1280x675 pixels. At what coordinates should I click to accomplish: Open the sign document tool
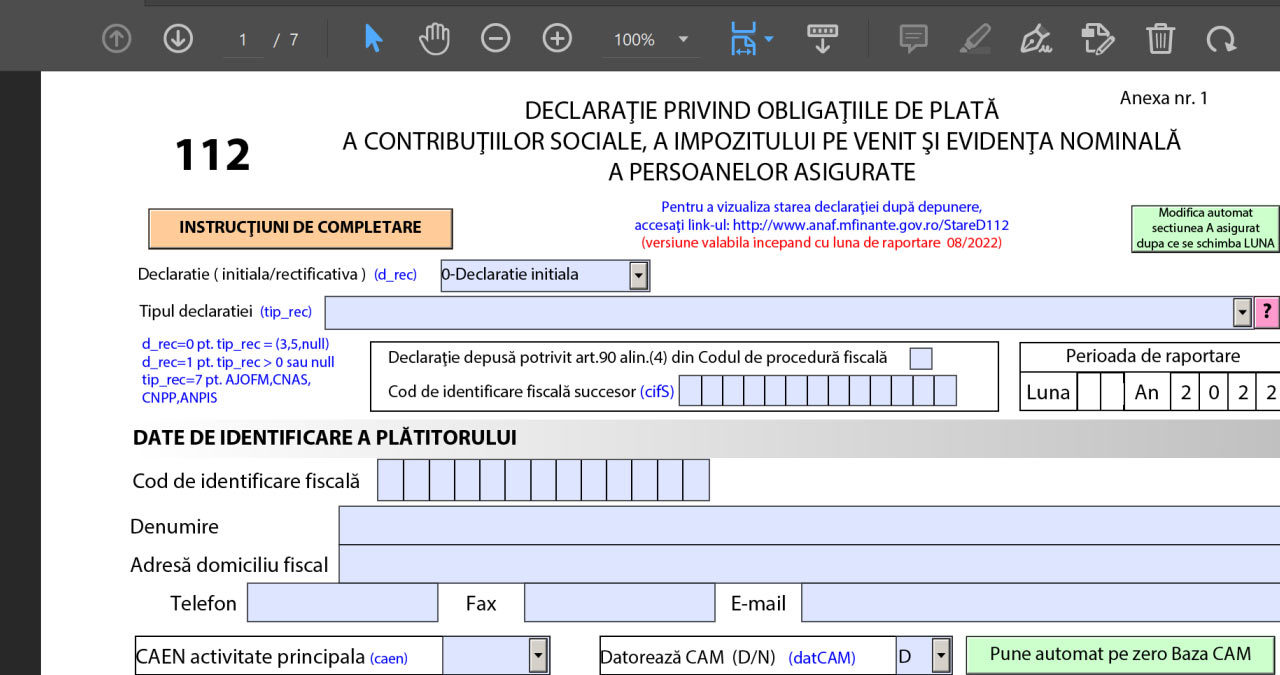pyautogui.click(x=1035, y=39)
